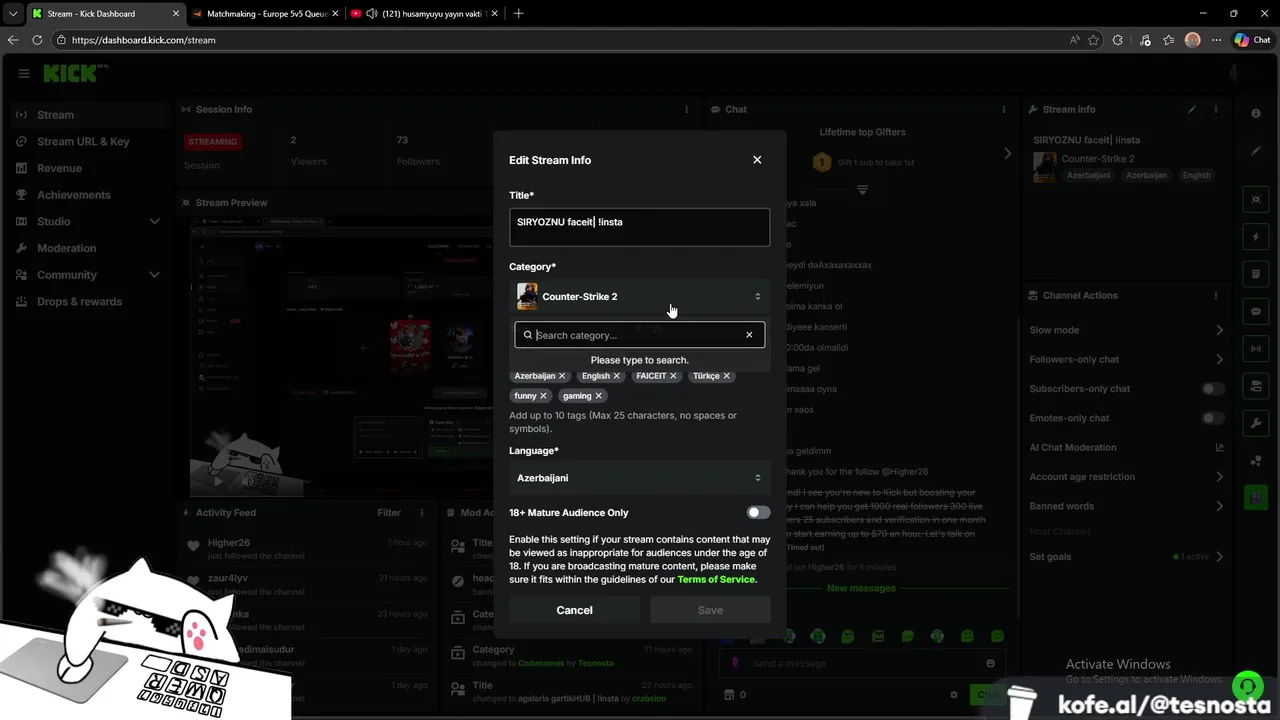Open the Language dropdown showing Azerbaijani
The image size is (1280, 720).
tap(640, 478)
